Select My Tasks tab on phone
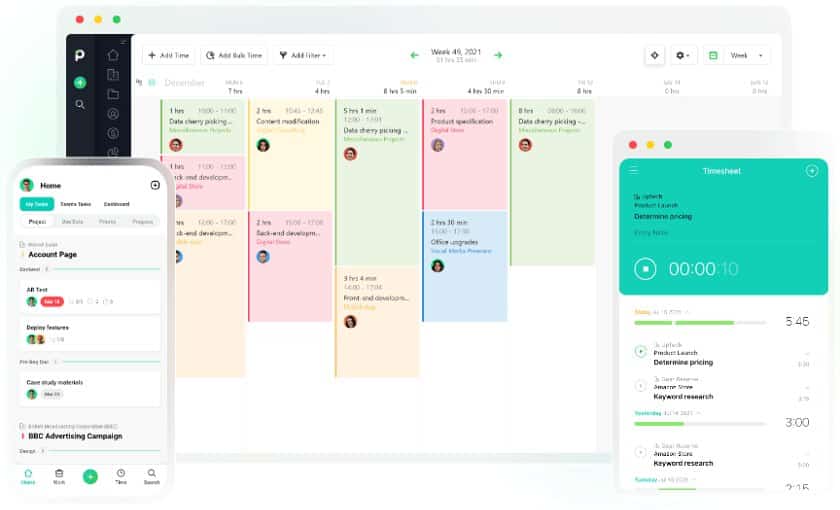 [37, 204]
